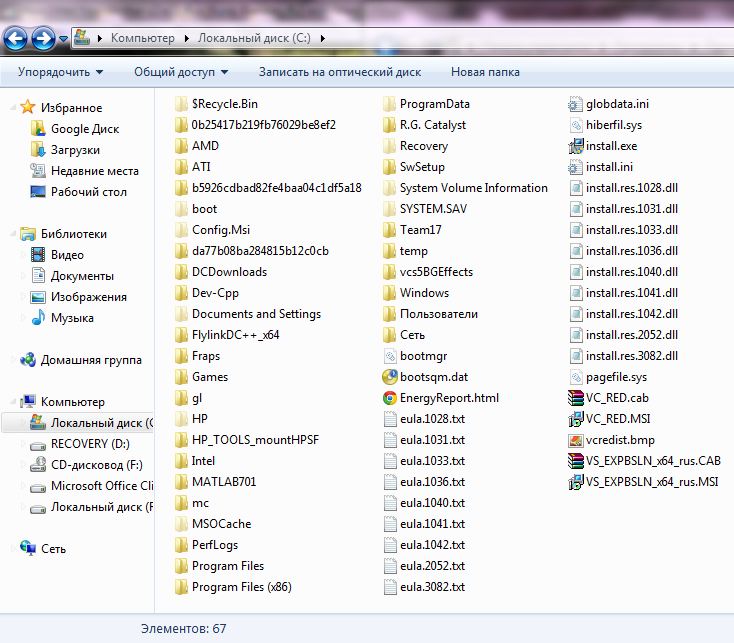Click Домашняя группа icon
Viewport: 734px width, 643px height.
pos(28,360)
